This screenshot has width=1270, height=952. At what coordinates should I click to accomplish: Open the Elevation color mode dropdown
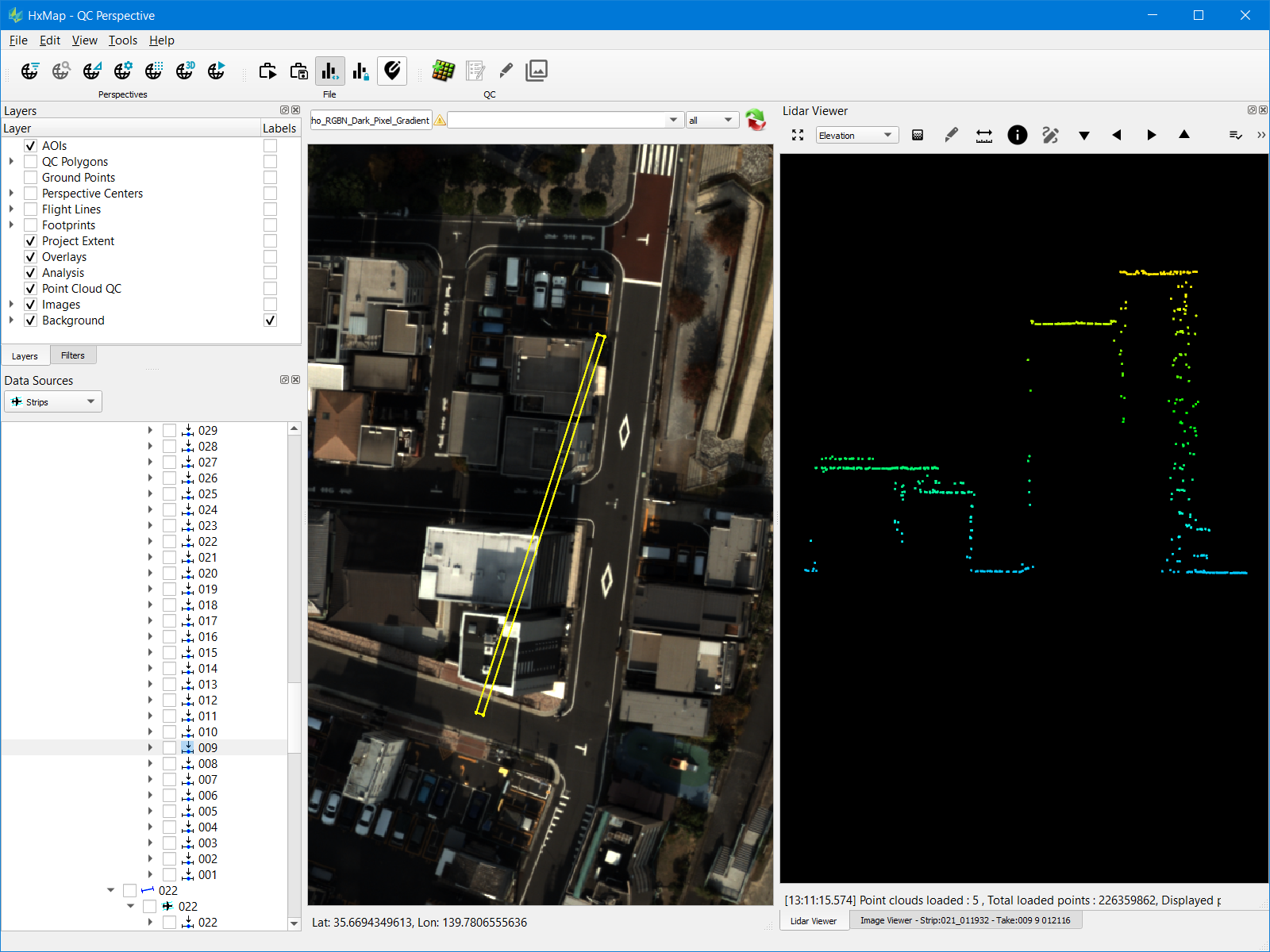point(857,136)
